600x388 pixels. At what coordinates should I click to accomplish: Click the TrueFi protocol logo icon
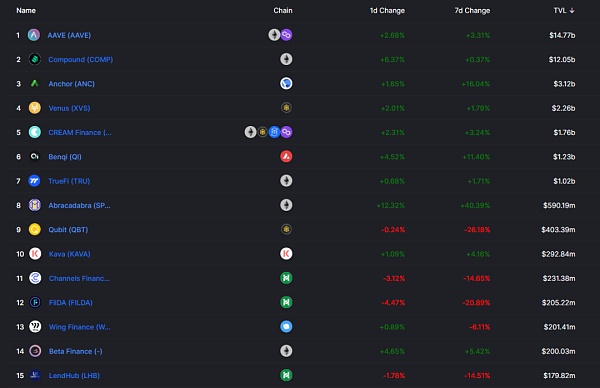coord(34,181)
